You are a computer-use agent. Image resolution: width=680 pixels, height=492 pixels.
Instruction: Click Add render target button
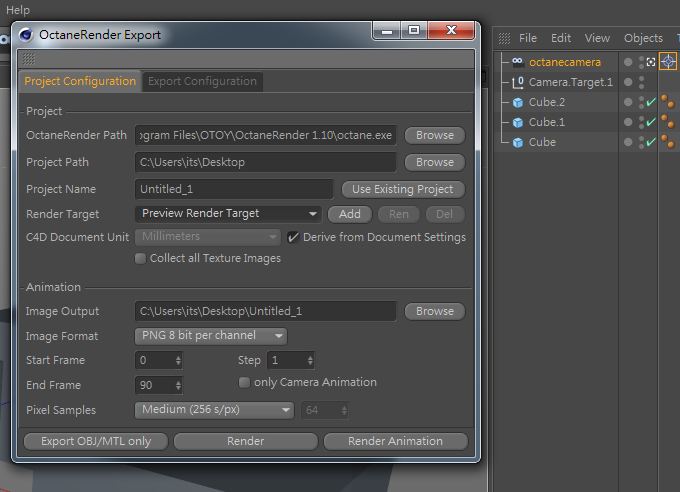coord(350,214)
